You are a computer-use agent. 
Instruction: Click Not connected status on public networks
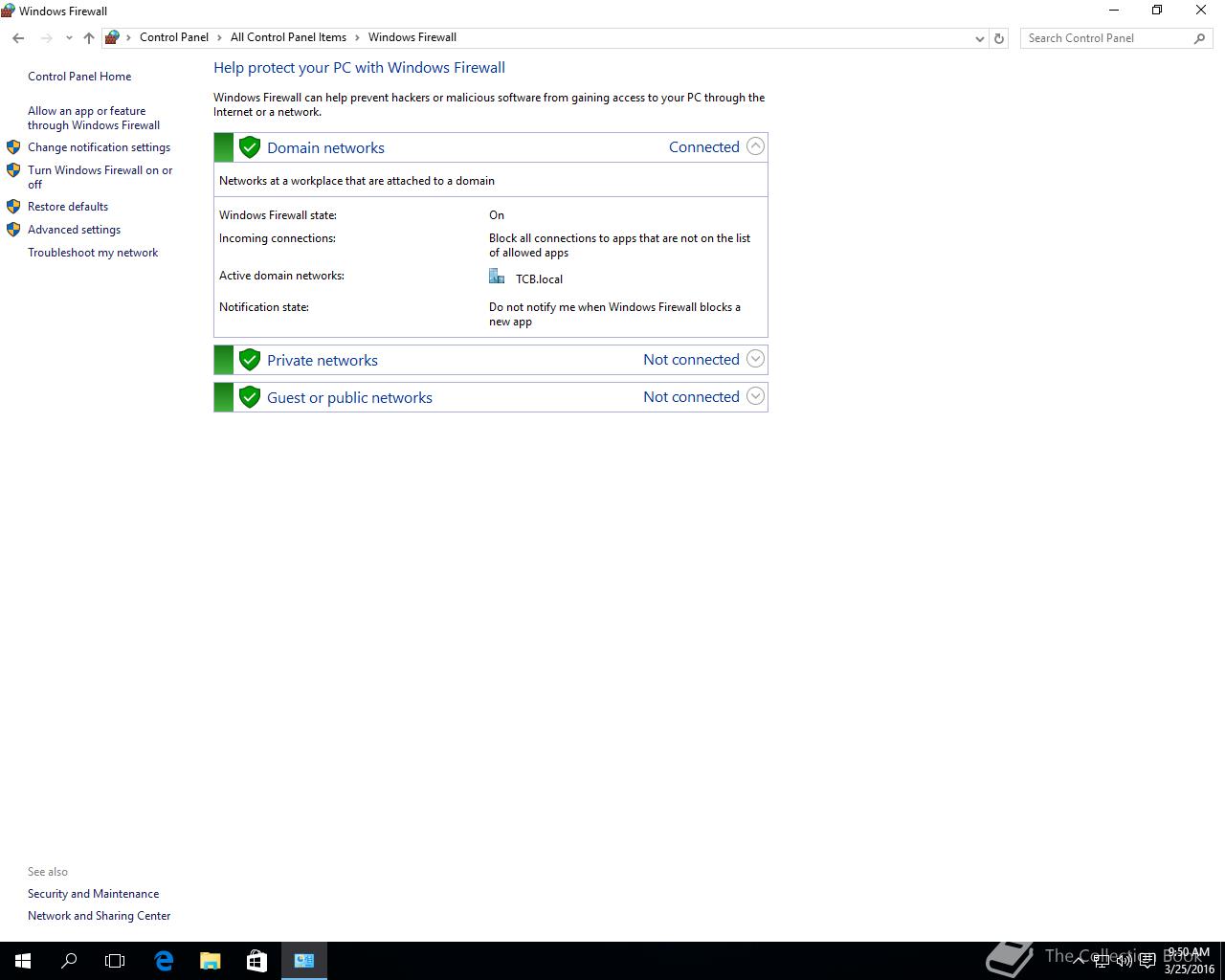click(691, 396)
